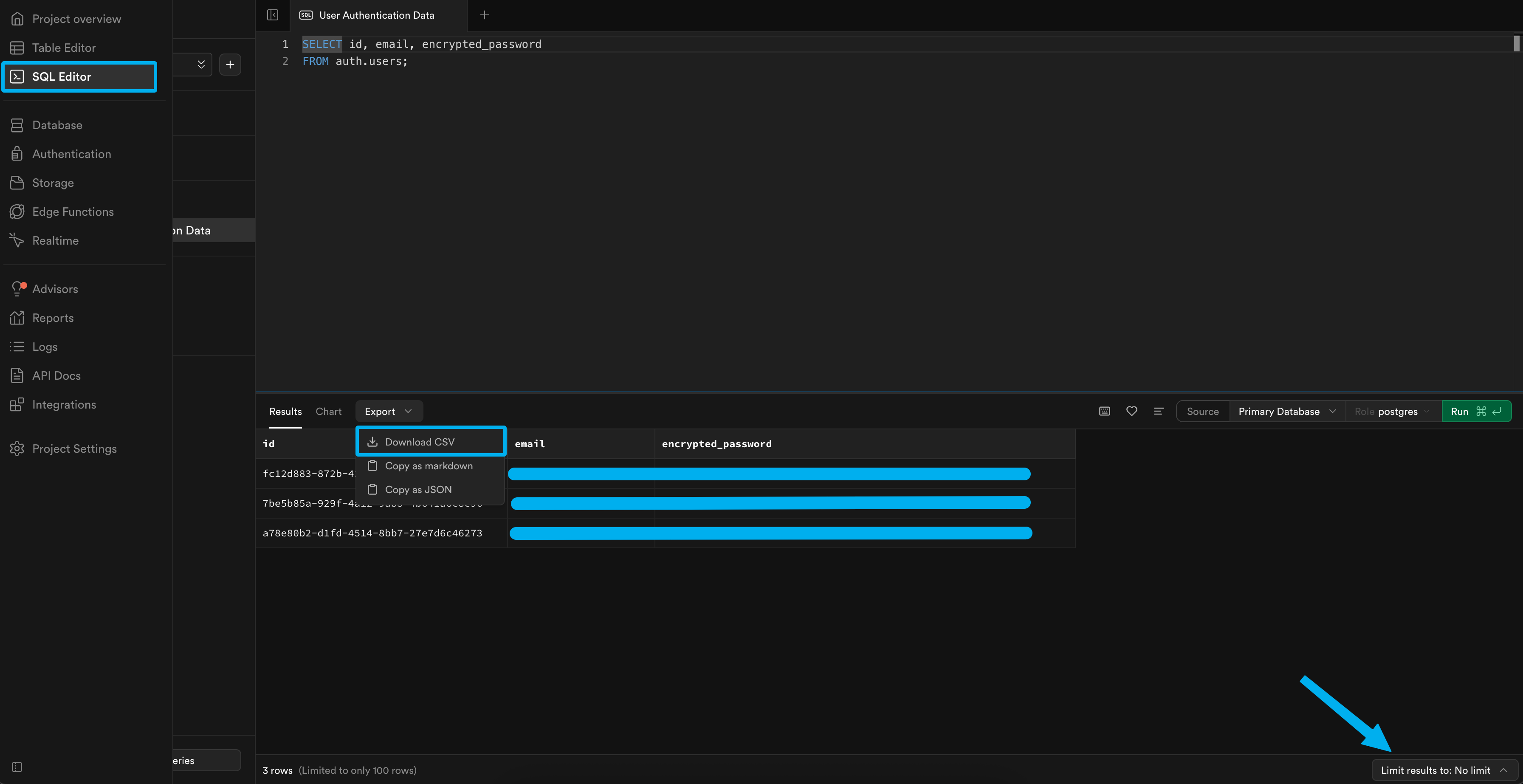Run the query with the Run button
1523x784 pixels.
coord(1476,412)
